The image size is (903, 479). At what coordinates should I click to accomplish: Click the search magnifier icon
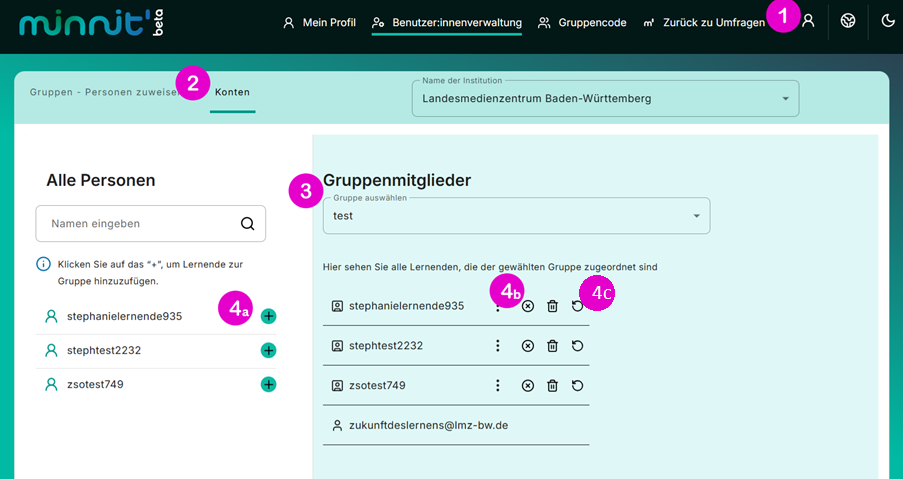point(248,223)
